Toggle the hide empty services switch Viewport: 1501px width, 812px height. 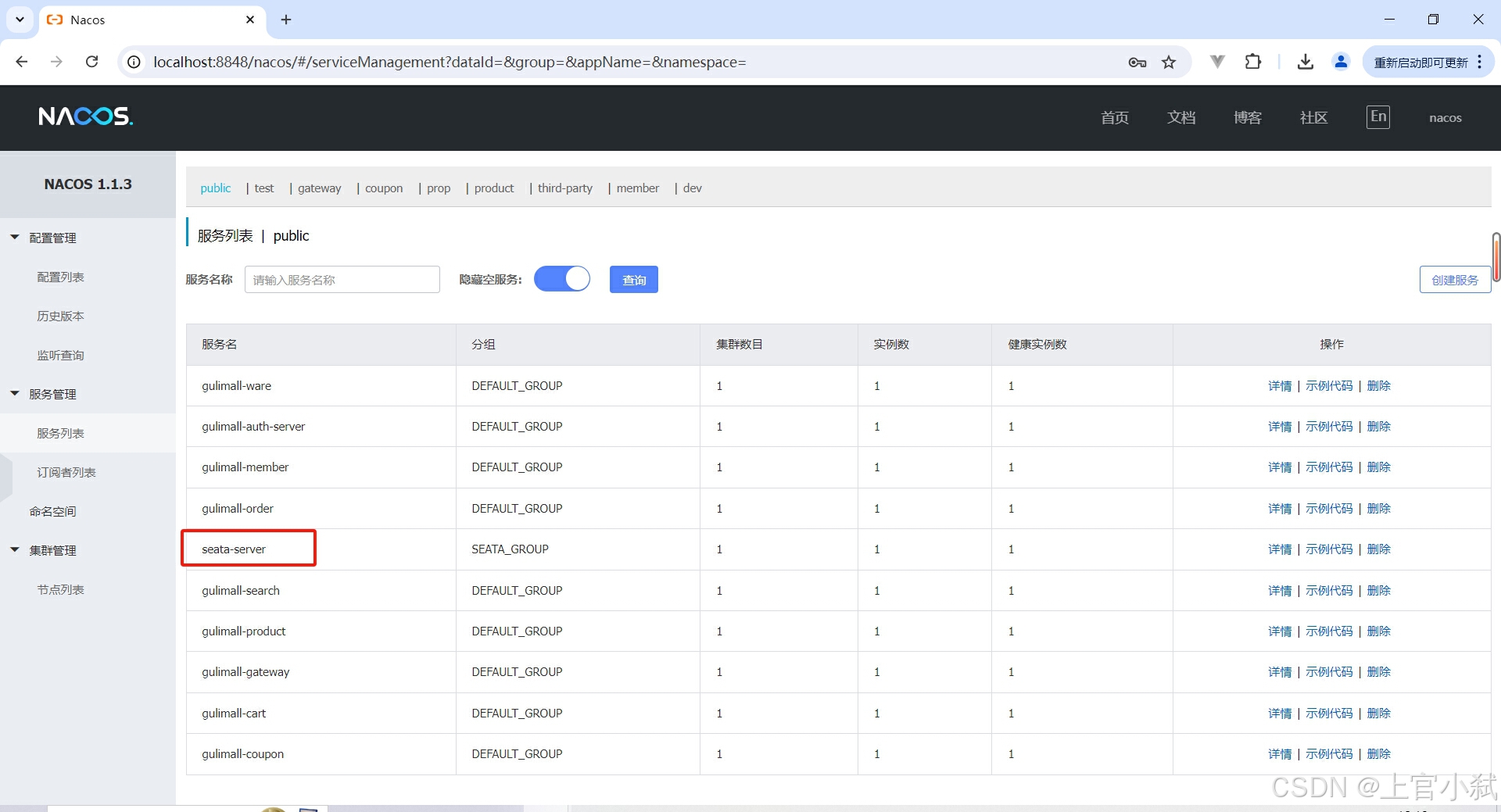[x=562, y=279]
